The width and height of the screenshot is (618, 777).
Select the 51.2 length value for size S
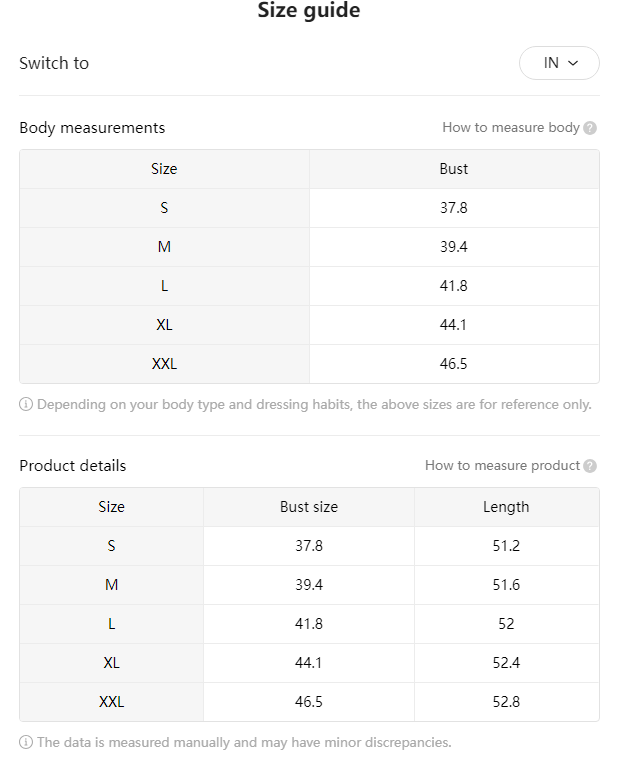point(506,546)
